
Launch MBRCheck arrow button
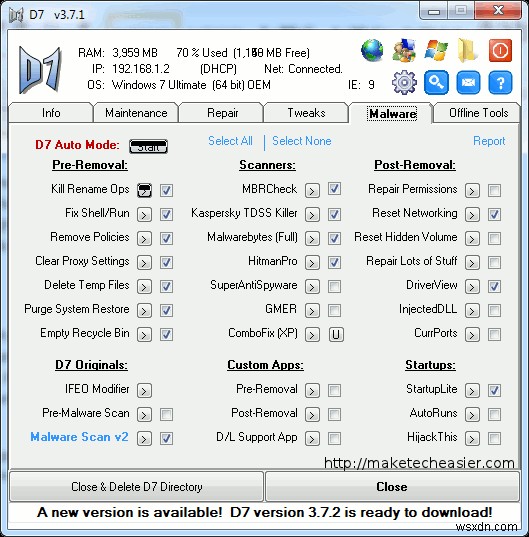pyautogui.click(x=312, y=190)
